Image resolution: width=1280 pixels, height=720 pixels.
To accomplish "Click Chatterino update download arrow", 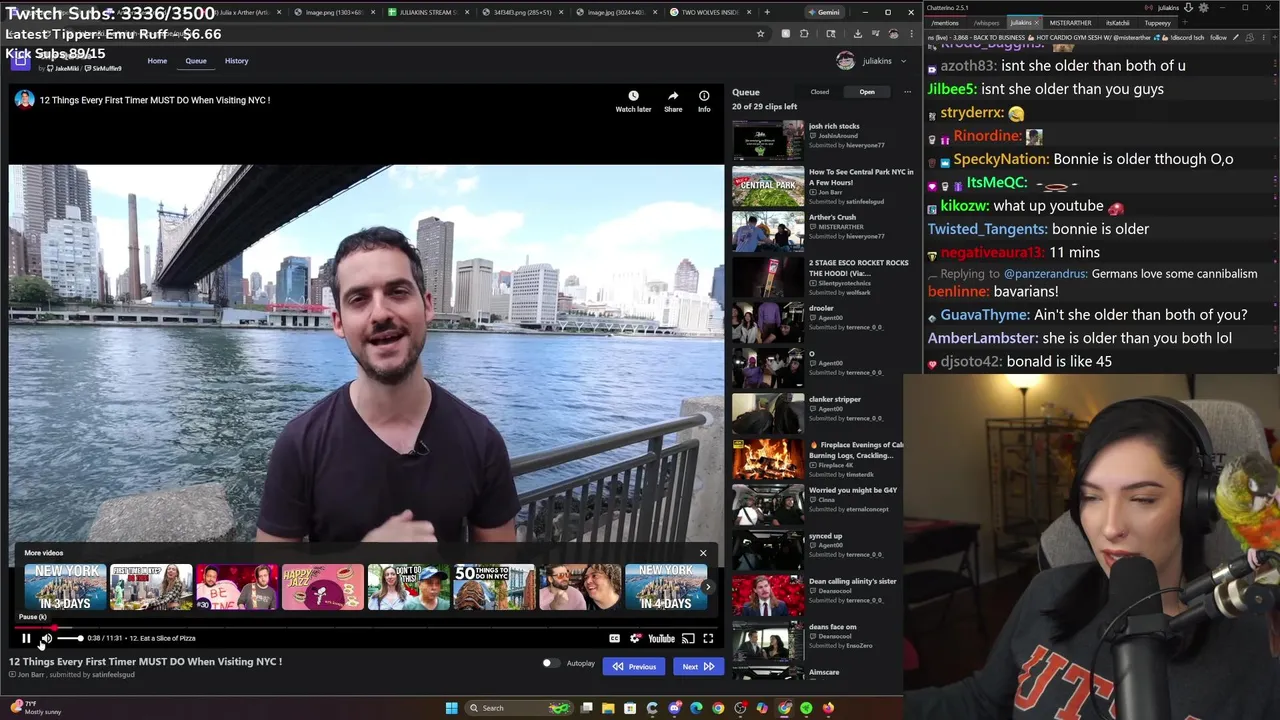I will pyautogui.click(x=1189, y=8).
